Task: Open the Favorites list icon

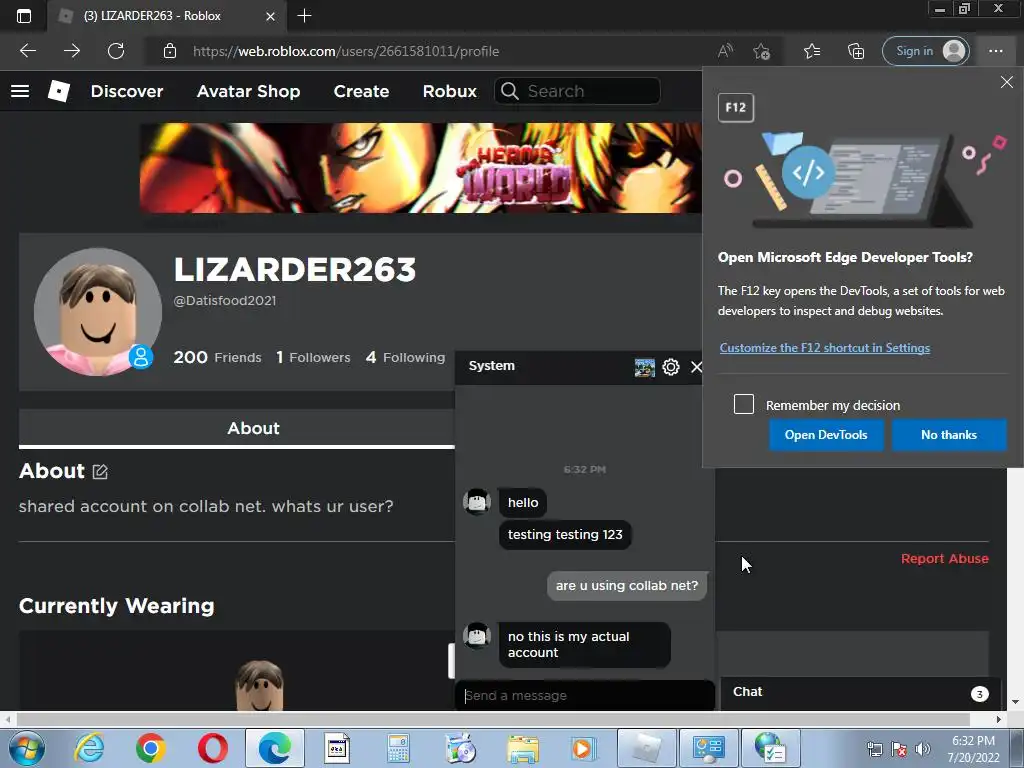Action: point(812,51)
